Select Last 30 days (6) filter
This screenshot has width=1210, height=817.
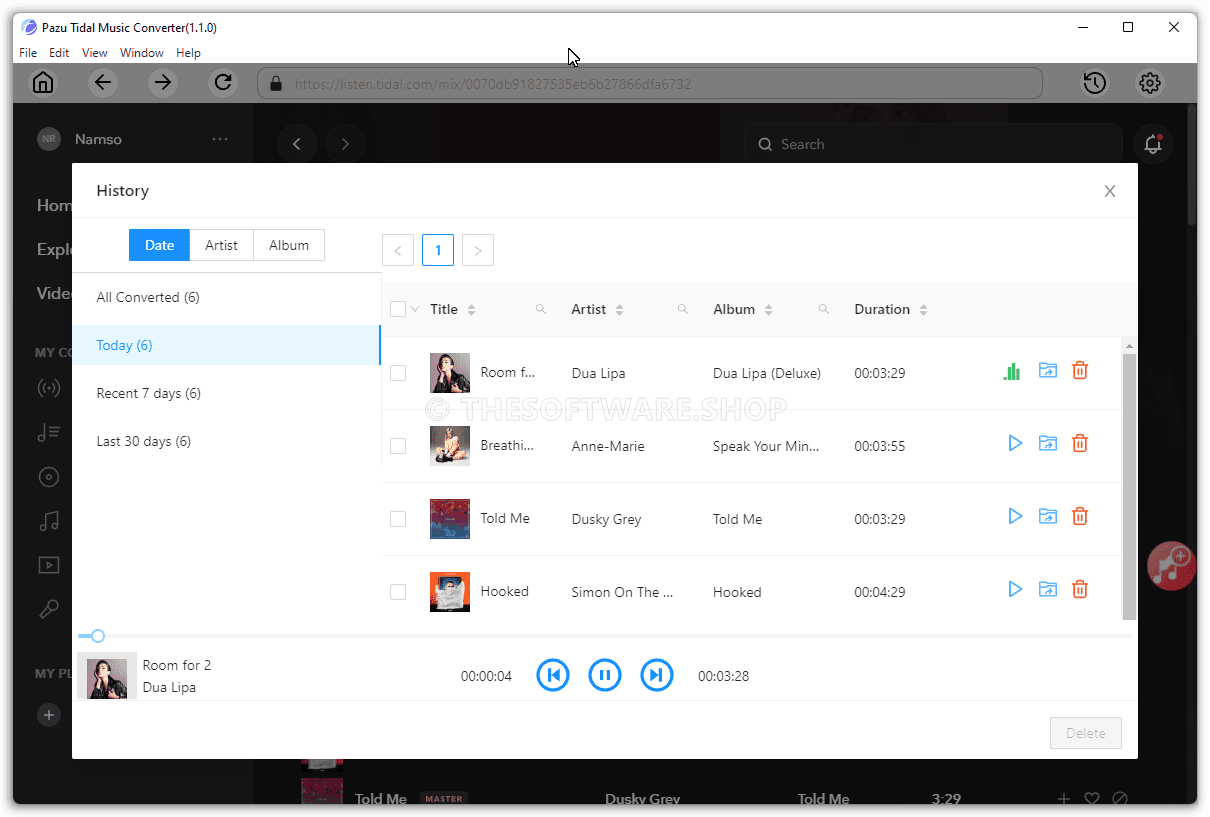pyautogui.click(x=226, y=441)
